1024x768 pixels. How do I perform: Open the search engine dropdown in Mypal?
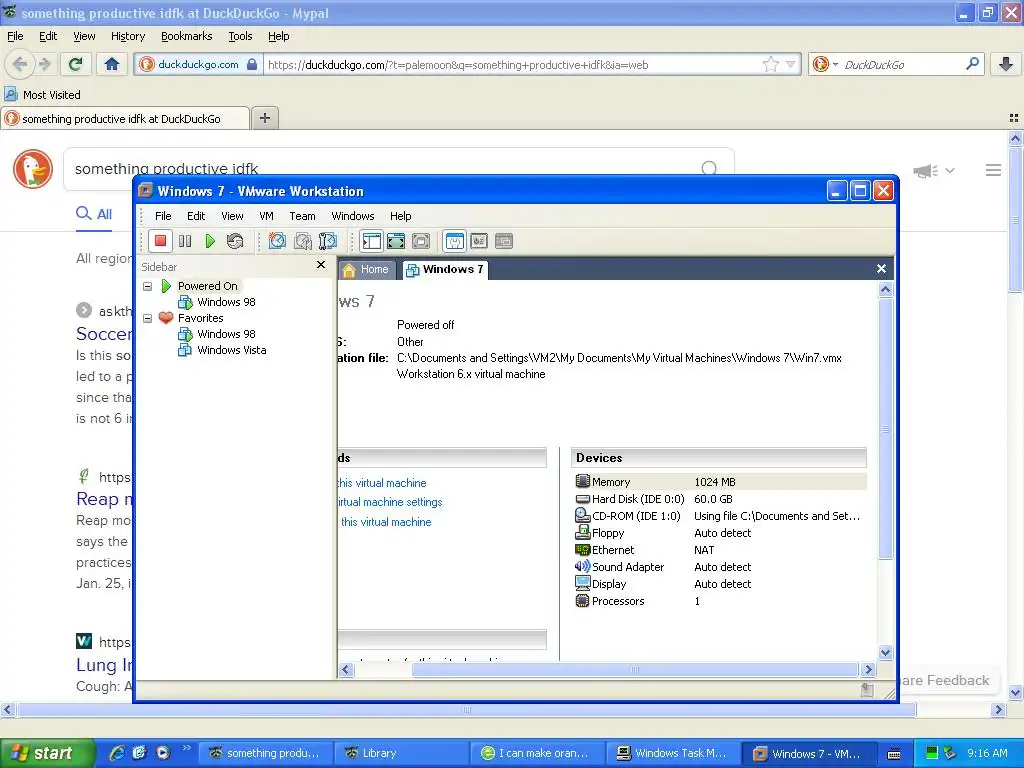[825, 64]
